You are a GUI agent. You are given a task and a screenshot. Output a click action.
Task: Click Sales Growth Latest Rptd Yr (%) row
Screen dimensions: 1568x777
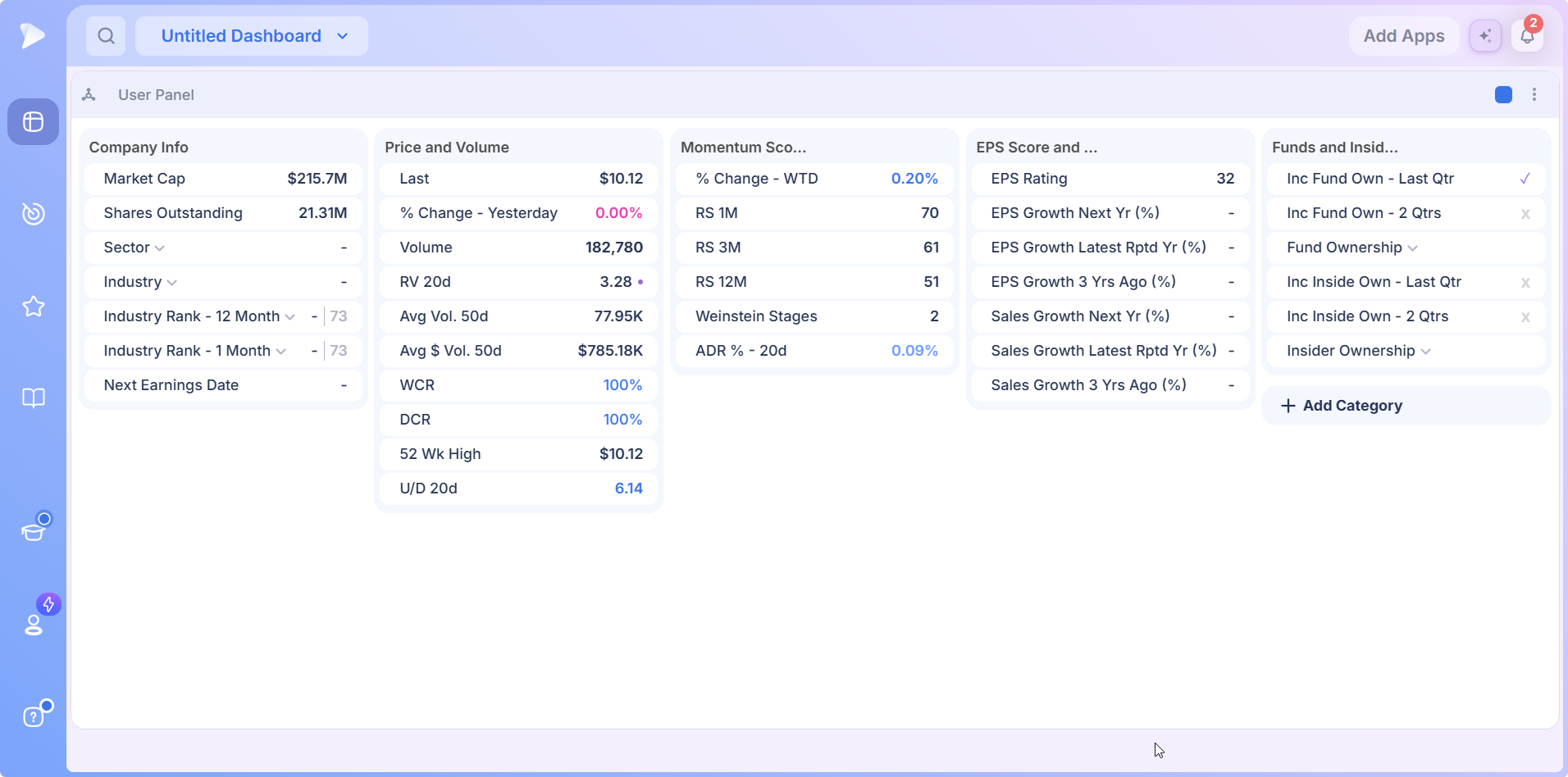(x=1111, y=351)
